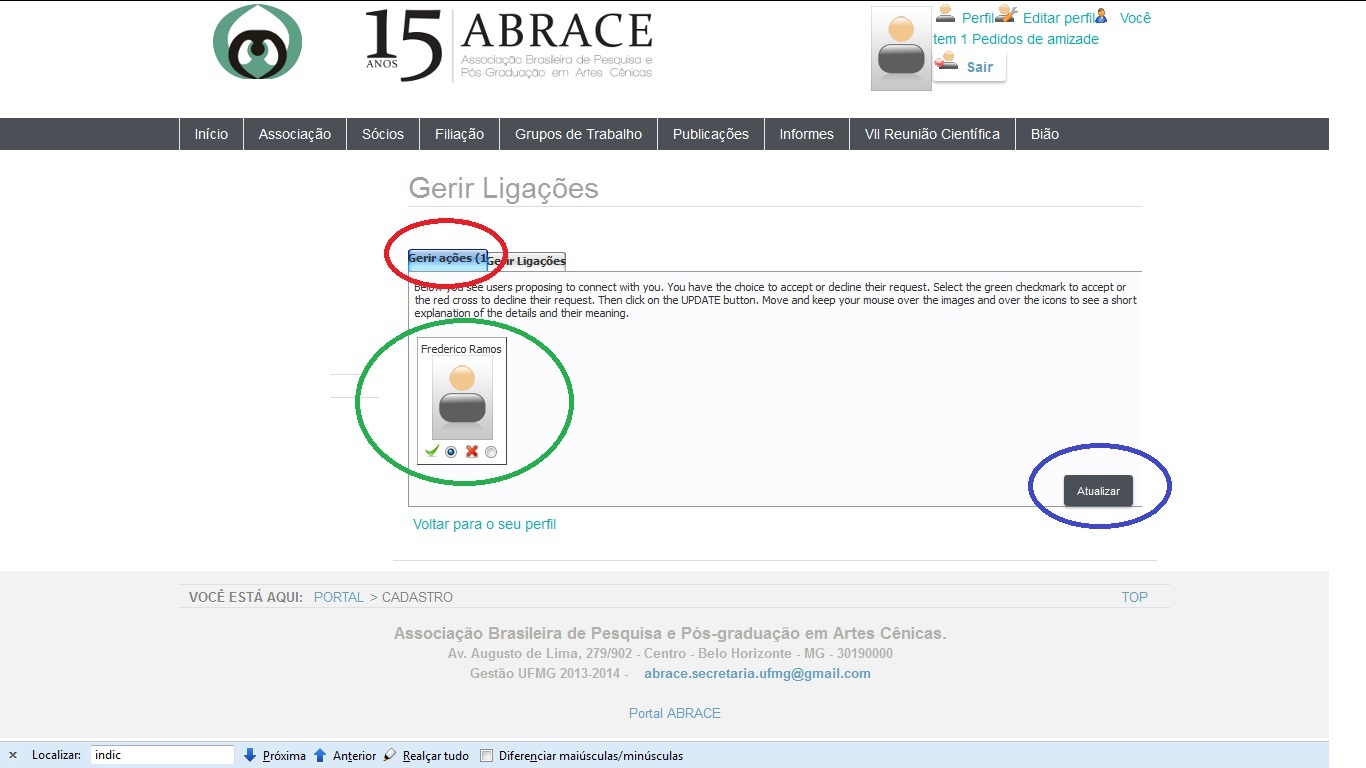Select the decline radio button beside red cross
Viewport: 1366px width, 768px height.
[491, 452]
